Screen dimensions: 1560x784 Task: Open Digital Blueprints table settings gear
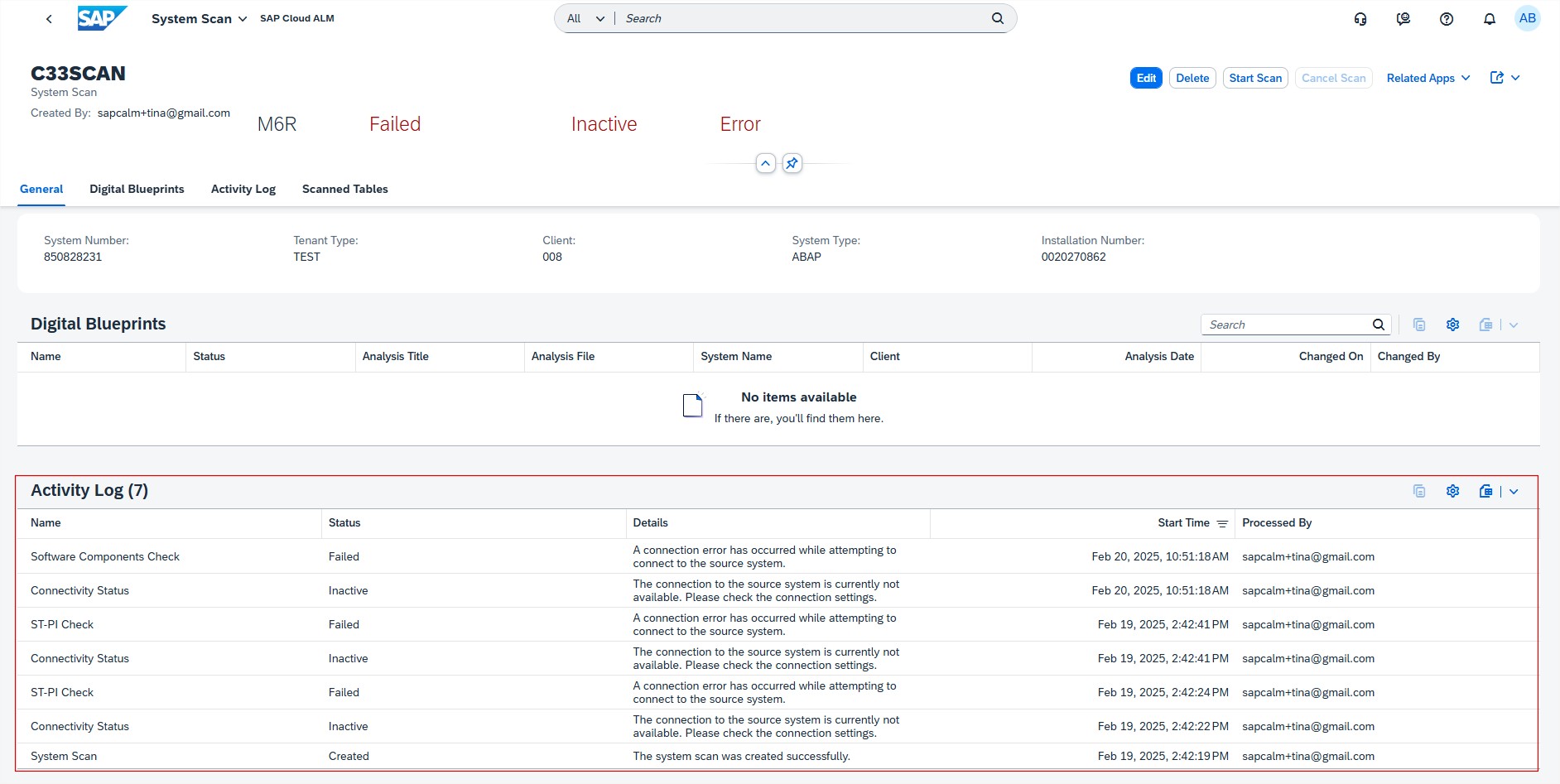[x=1452, y=325]
